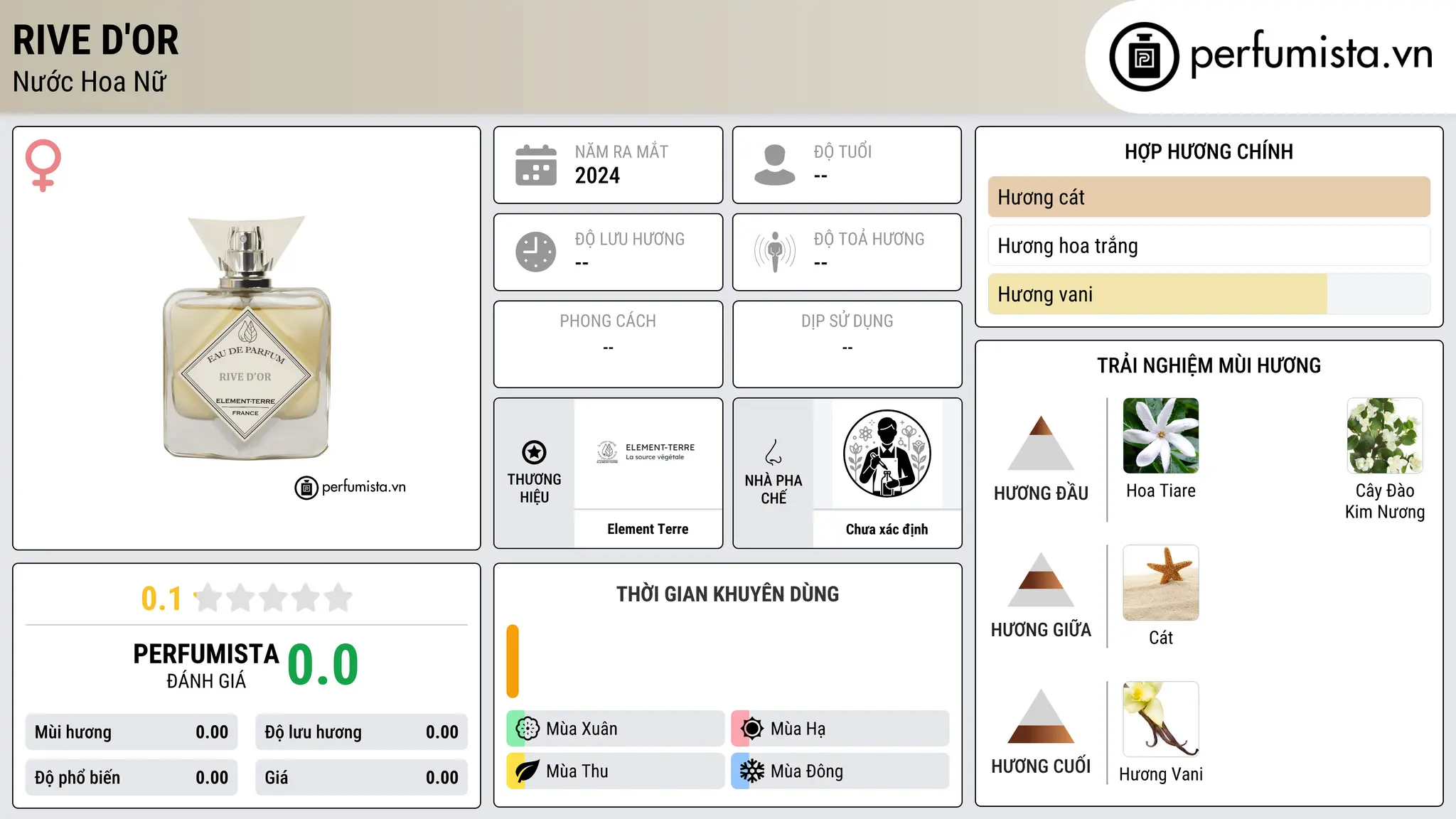Viewport: 1456px width, 819px height.
Task: Click the orange 0.1 rating score
Action: 162,599
